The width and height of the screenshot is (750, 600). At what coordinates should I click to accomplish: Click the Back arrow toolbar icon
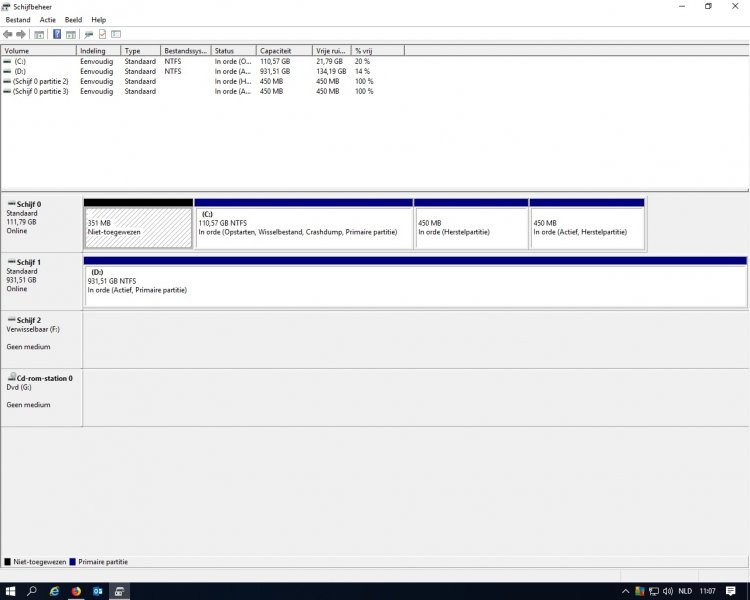click(x=8, y=34)
